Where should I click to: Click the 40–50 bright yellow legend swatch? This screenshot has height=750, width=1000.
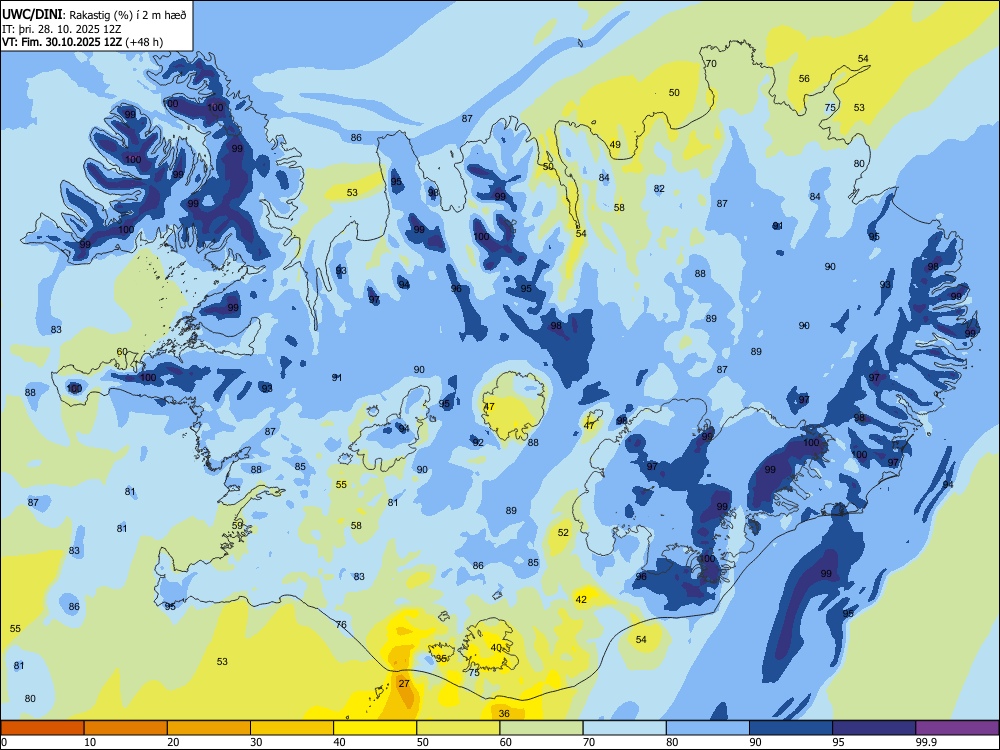tap(375, 728)
